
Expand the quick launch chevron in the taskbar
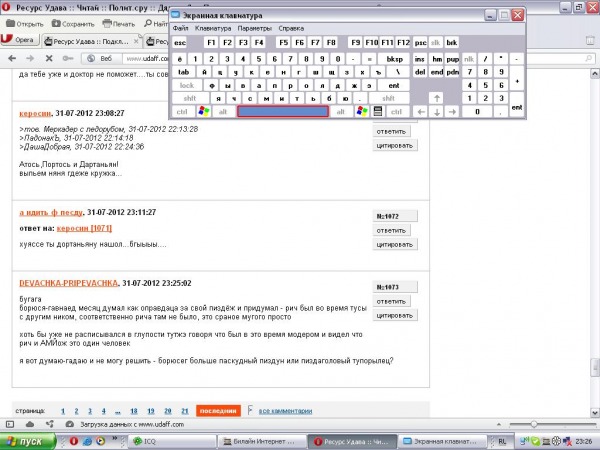coord(114,438)
